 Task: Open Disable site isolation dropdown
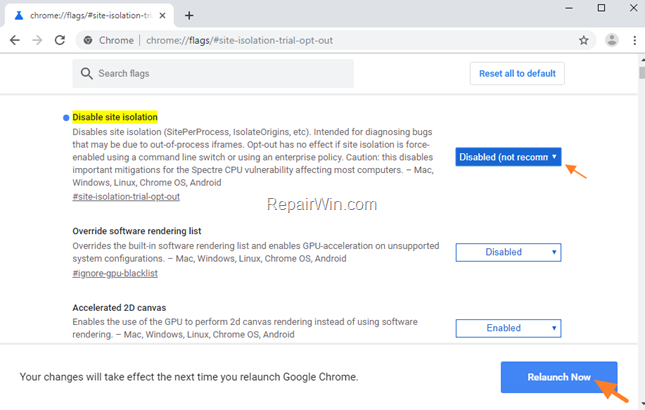click(x=508, y=157)
